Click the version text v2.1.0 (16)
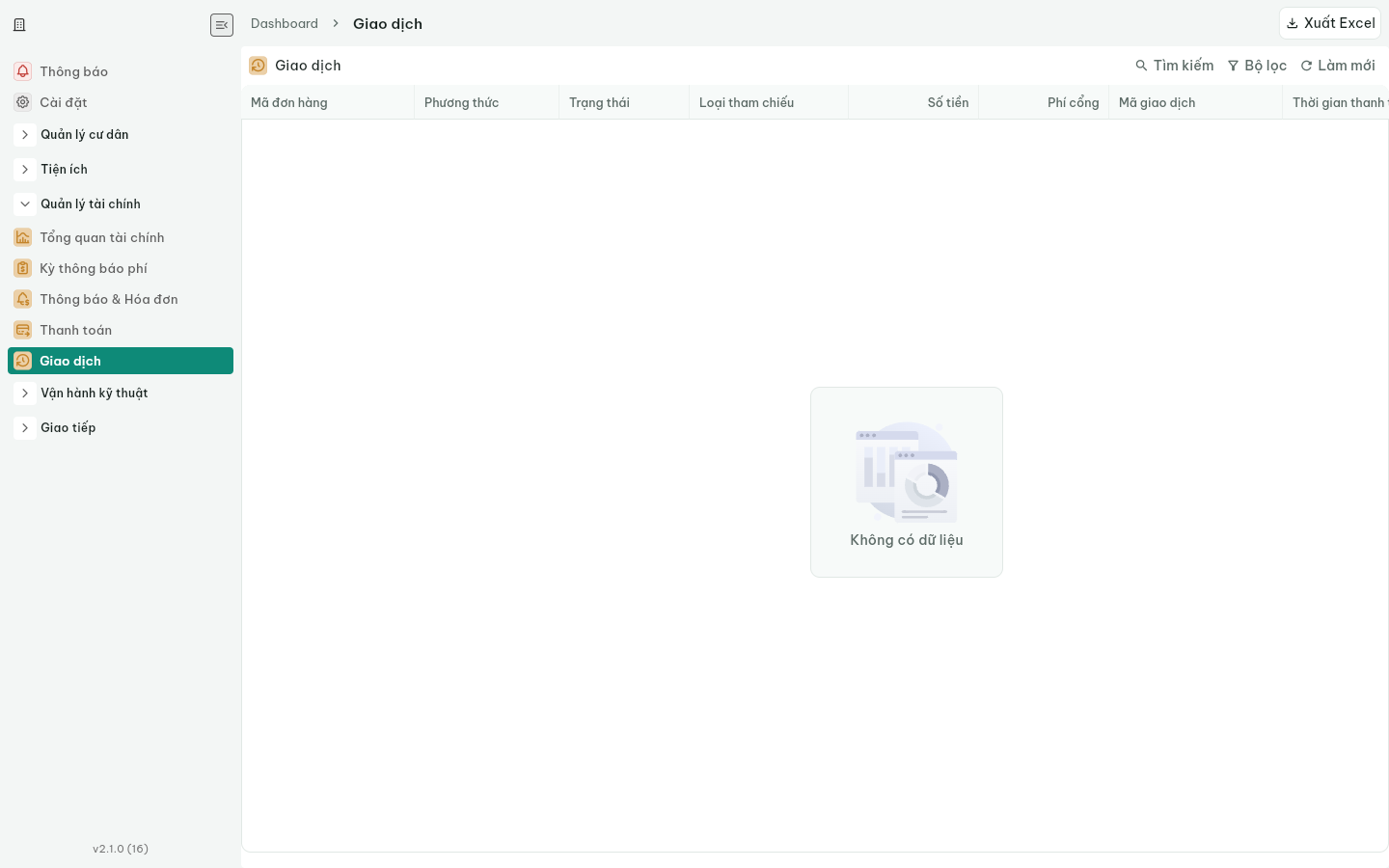The image size is (1389, 868). point(121,849)
